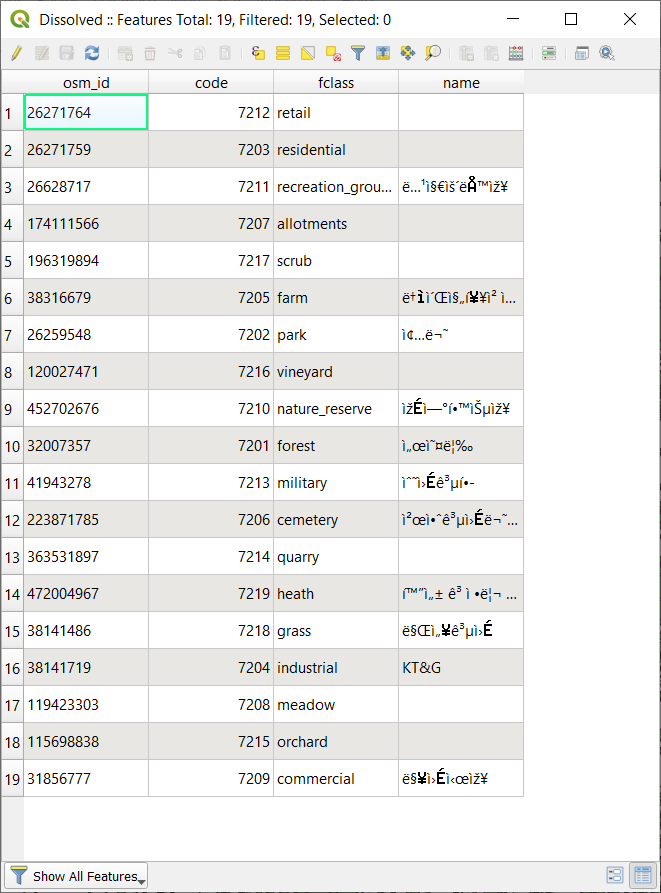Click the fclass cell 'nature_reserve'
661x893 pixels.
click(336, 409)
